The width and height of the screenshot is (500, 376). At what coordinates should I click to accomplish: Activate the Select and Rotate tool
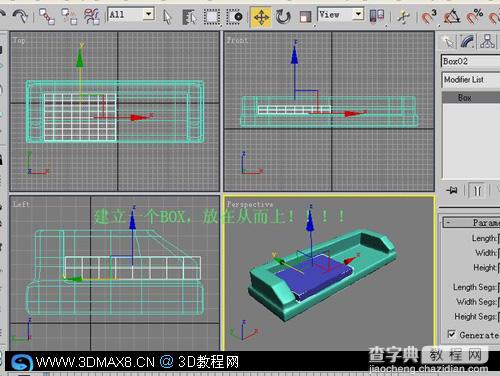[283, 17]
